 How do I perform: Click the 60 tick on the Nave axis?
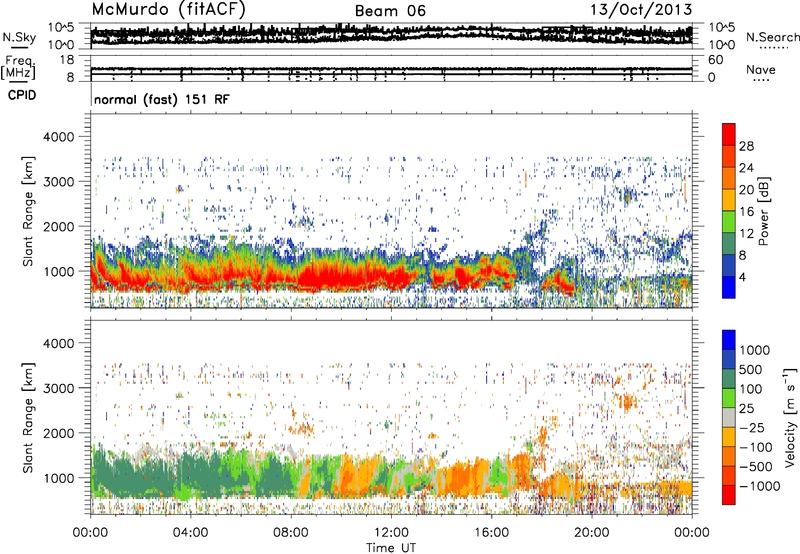[x=715, y=60]
